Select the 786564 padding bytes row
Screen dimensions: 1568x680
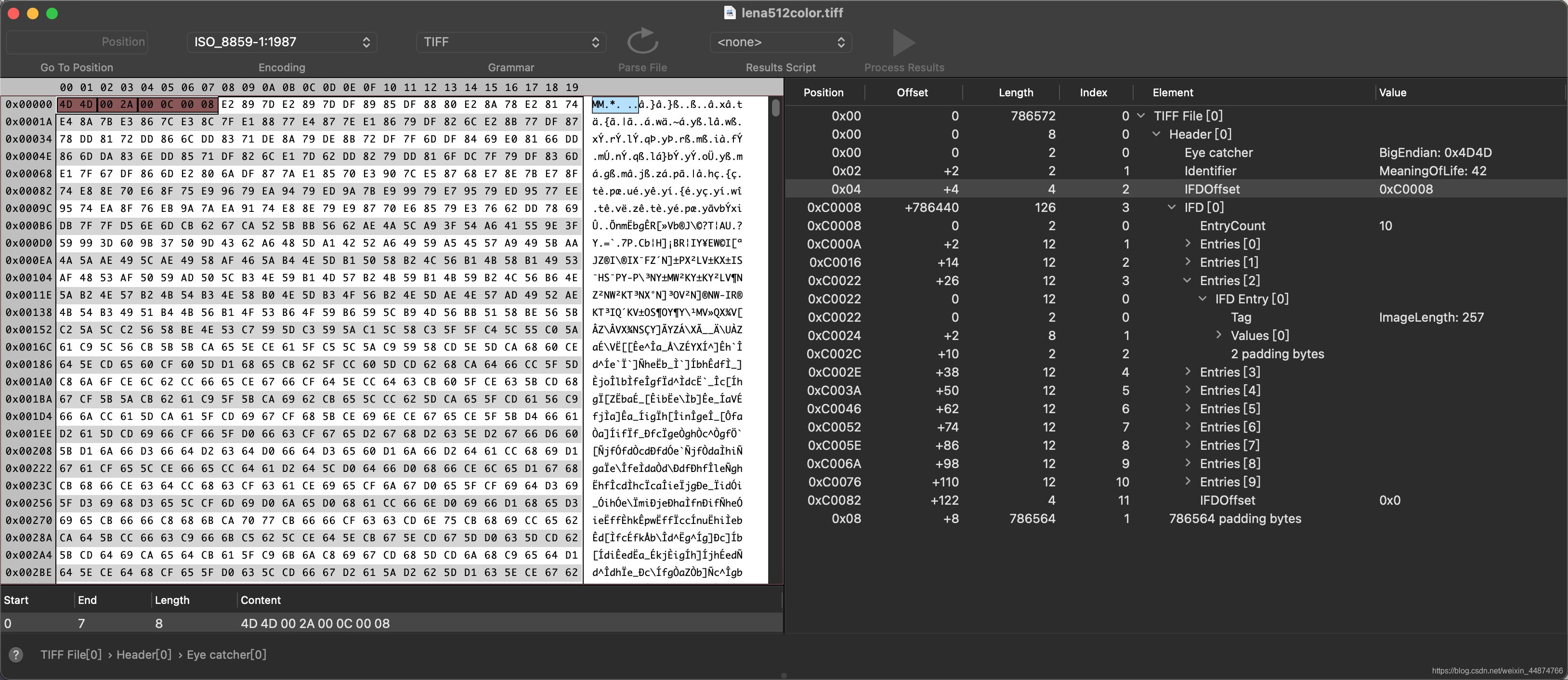[1234, 519]
